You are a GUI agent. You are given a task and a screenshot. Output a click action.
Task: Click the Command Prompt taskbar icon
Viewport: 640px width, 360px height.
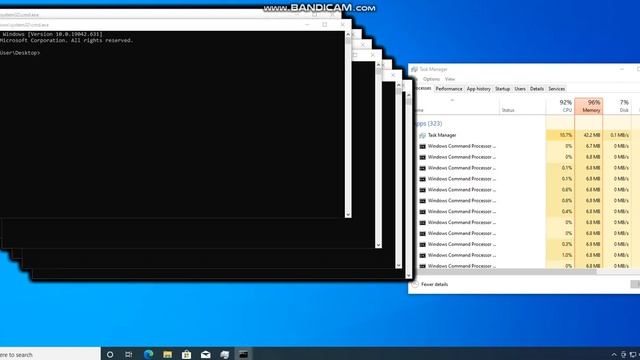244,354
